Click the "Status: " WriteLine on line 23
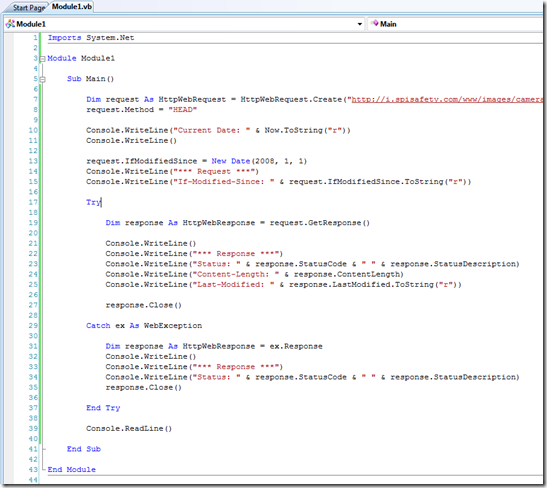547x488 pixels. pyautogui.click(x=312, y=264)
